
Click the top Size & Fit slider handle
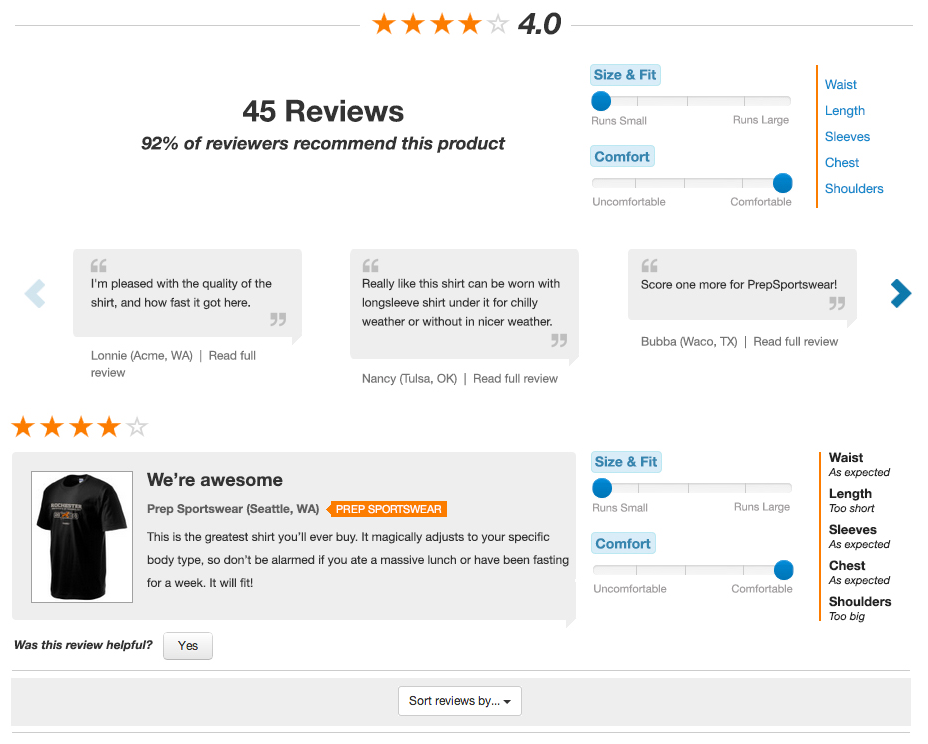coord(601,100)
